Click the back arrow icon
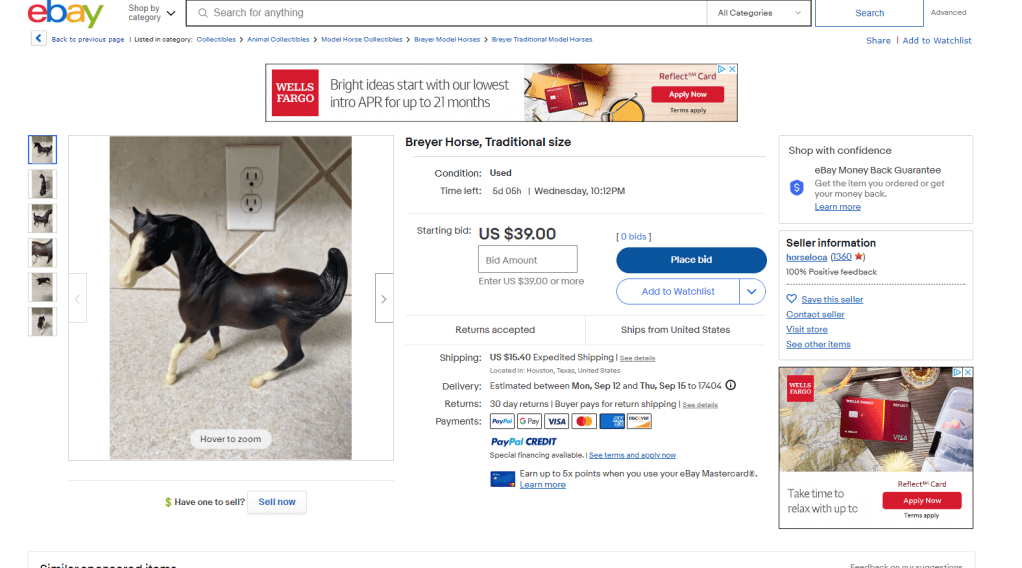The width and height of the screenshot is (1022, 568). coord(38,39)
